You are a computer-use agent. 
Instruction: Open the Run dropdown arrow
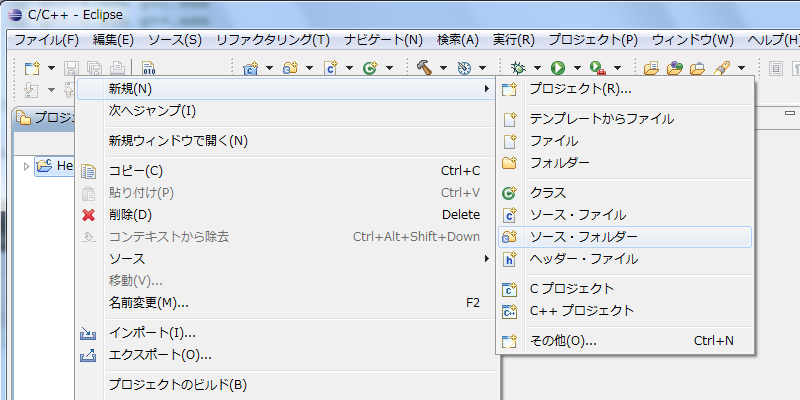tap(577, 68)
